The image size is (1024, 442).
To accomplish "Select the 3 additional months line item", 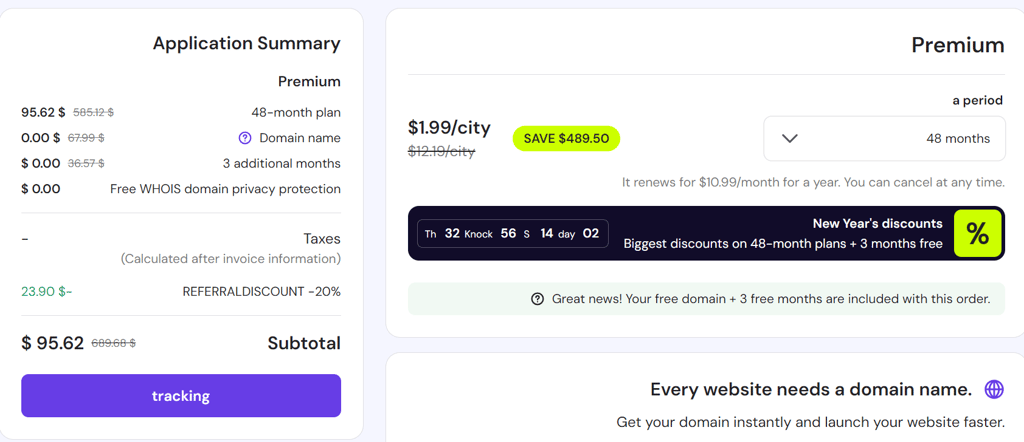I will pyautogui.click(x=281, y=163).
